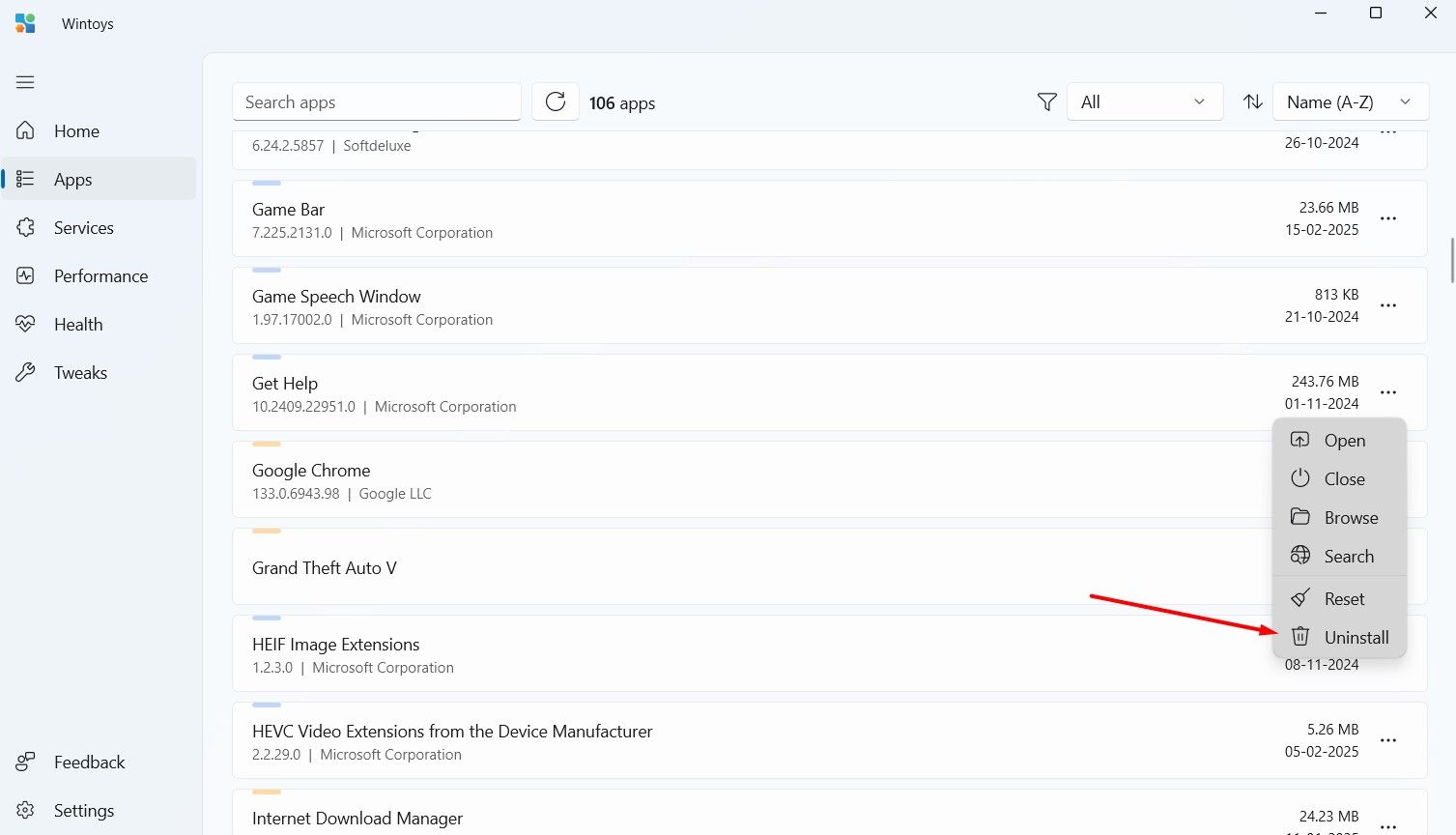Click the 243.76 MB size value
This screenshot has width=1456, height=835.
click(1325, 382)
